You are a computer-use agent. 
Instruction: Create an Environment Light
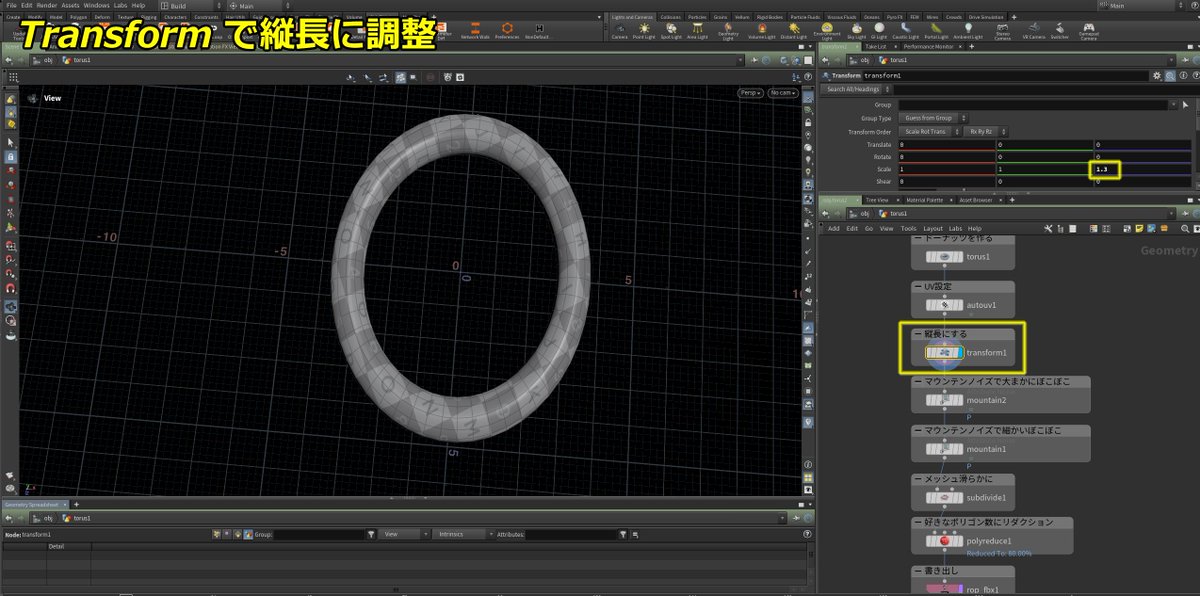(826, 32)
